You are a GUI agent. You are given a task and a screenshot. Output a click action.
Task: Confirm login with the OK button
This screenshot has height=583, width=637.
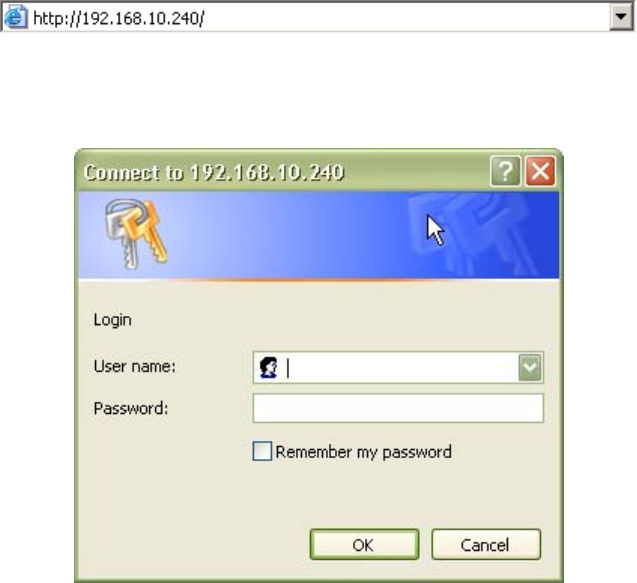coord(364,545)
